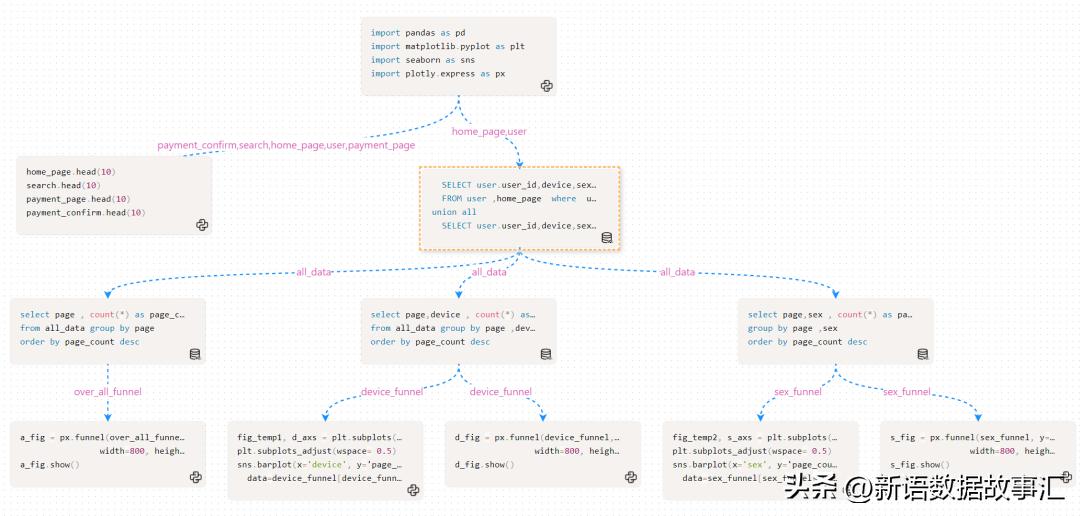Click the line 'from all_data group by page'

[87, 329]
